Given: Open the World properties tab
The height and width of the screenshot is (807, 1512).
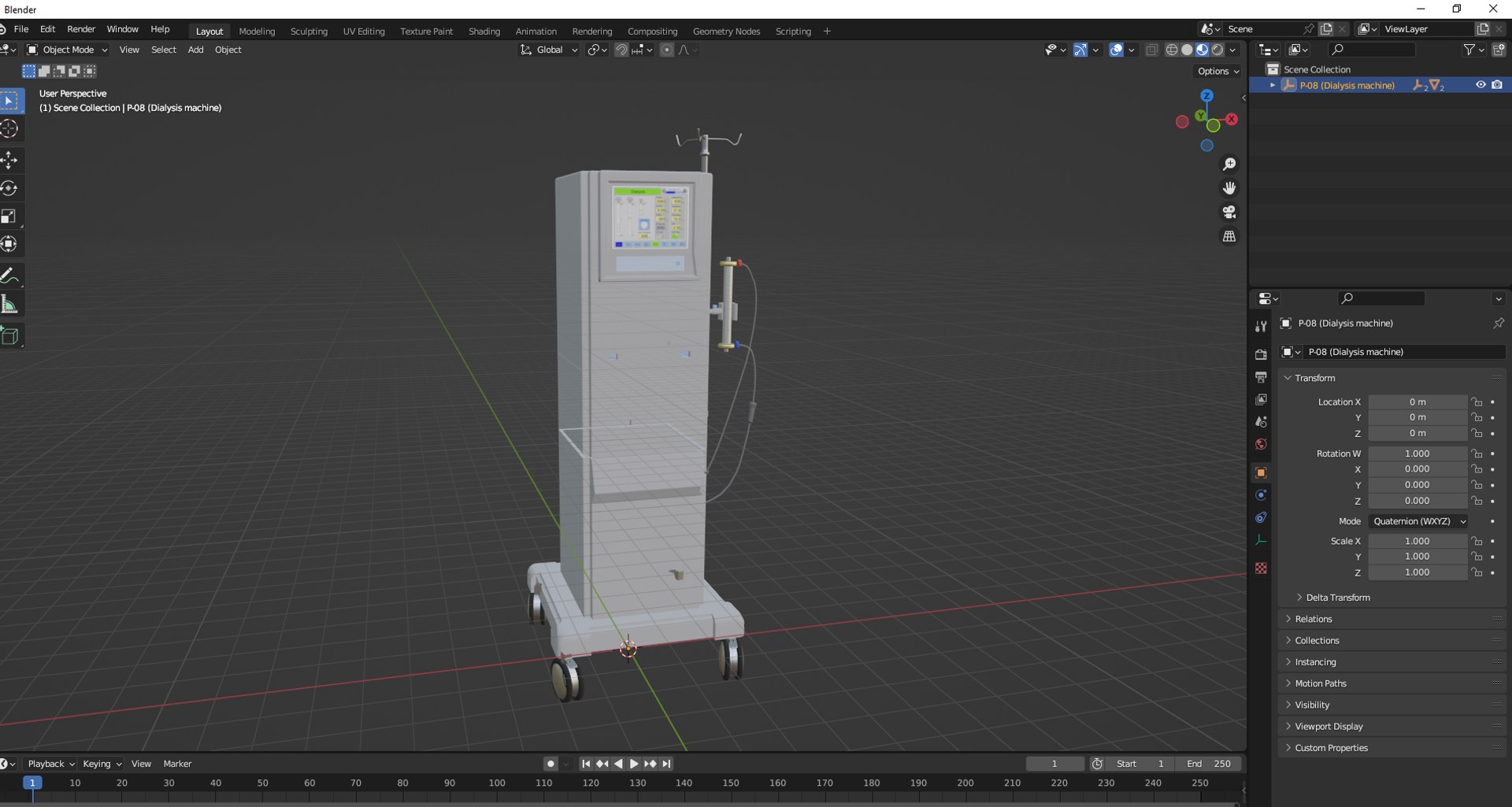Looking at the screenshot, I should [1261, 444].
